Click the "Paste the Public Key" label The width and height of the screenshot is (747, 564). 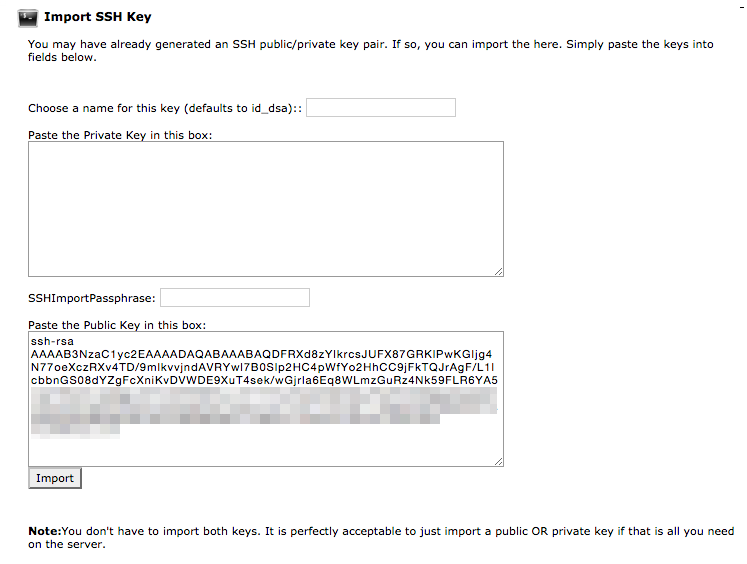(118, 325)
